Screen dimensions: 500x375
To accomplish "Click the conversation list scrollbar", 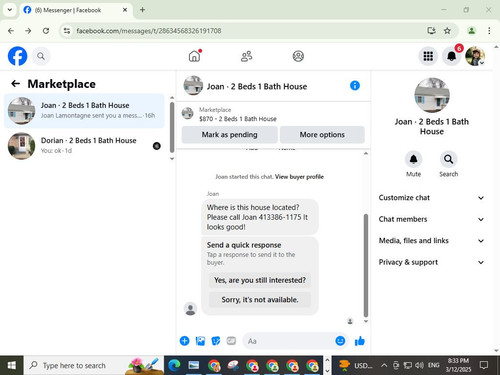I will 172,127.
